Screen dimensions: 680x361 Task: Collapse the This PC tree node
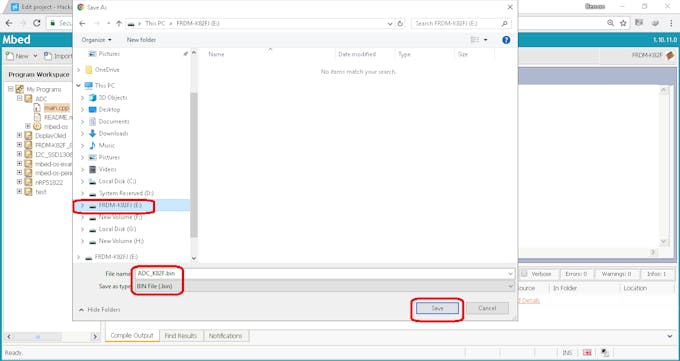click(78, 85)
